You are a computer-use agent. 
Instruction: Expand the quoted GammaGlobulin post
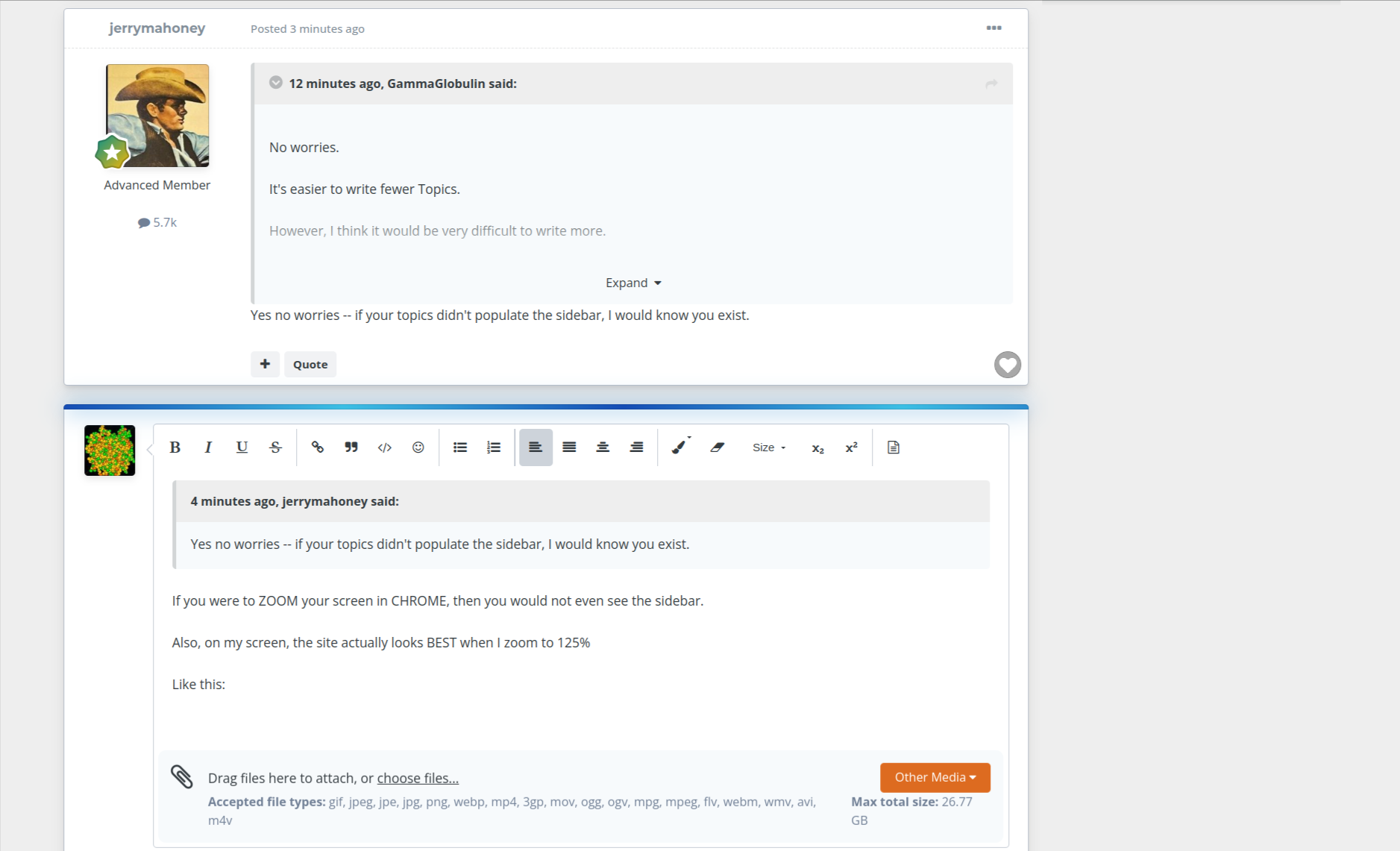pyautogui.click(x=633, y=283)
